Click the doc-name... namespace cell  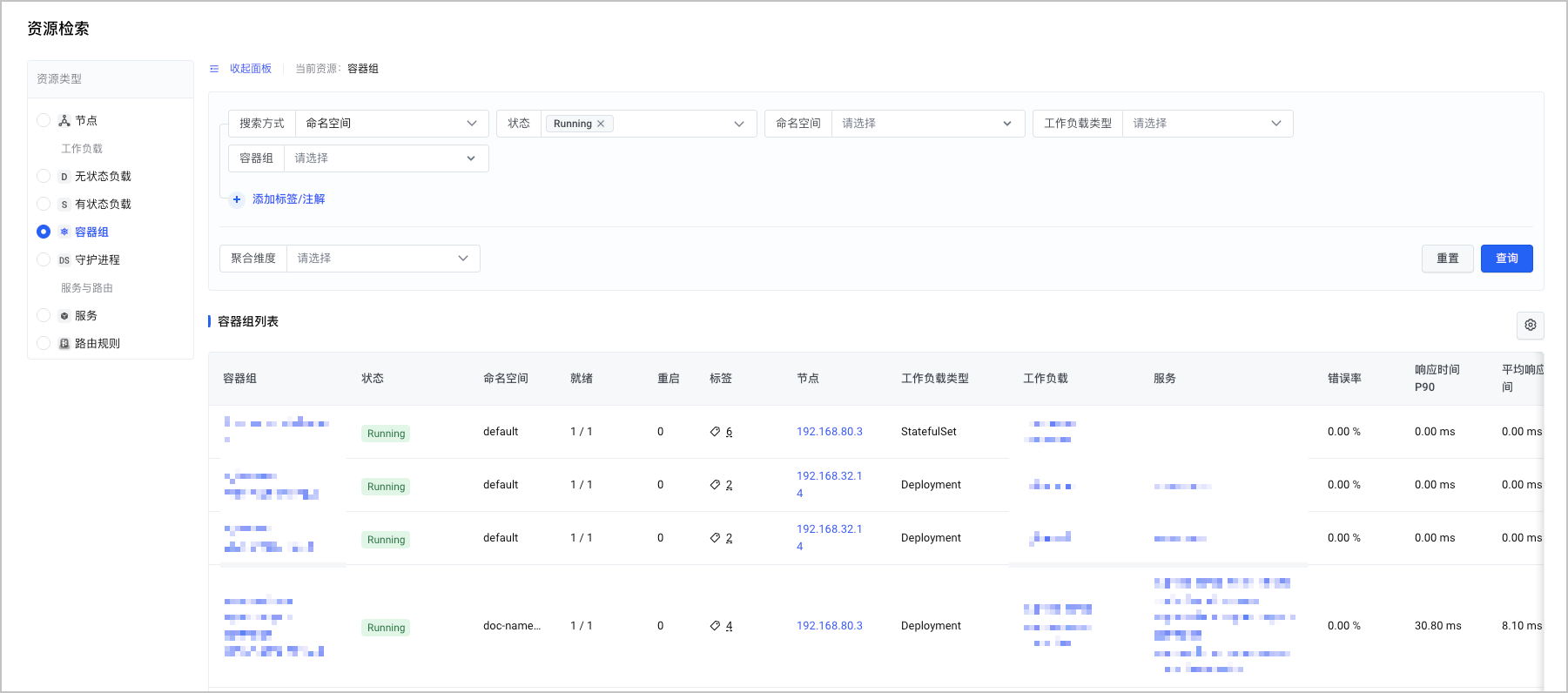tap(512, 626)
